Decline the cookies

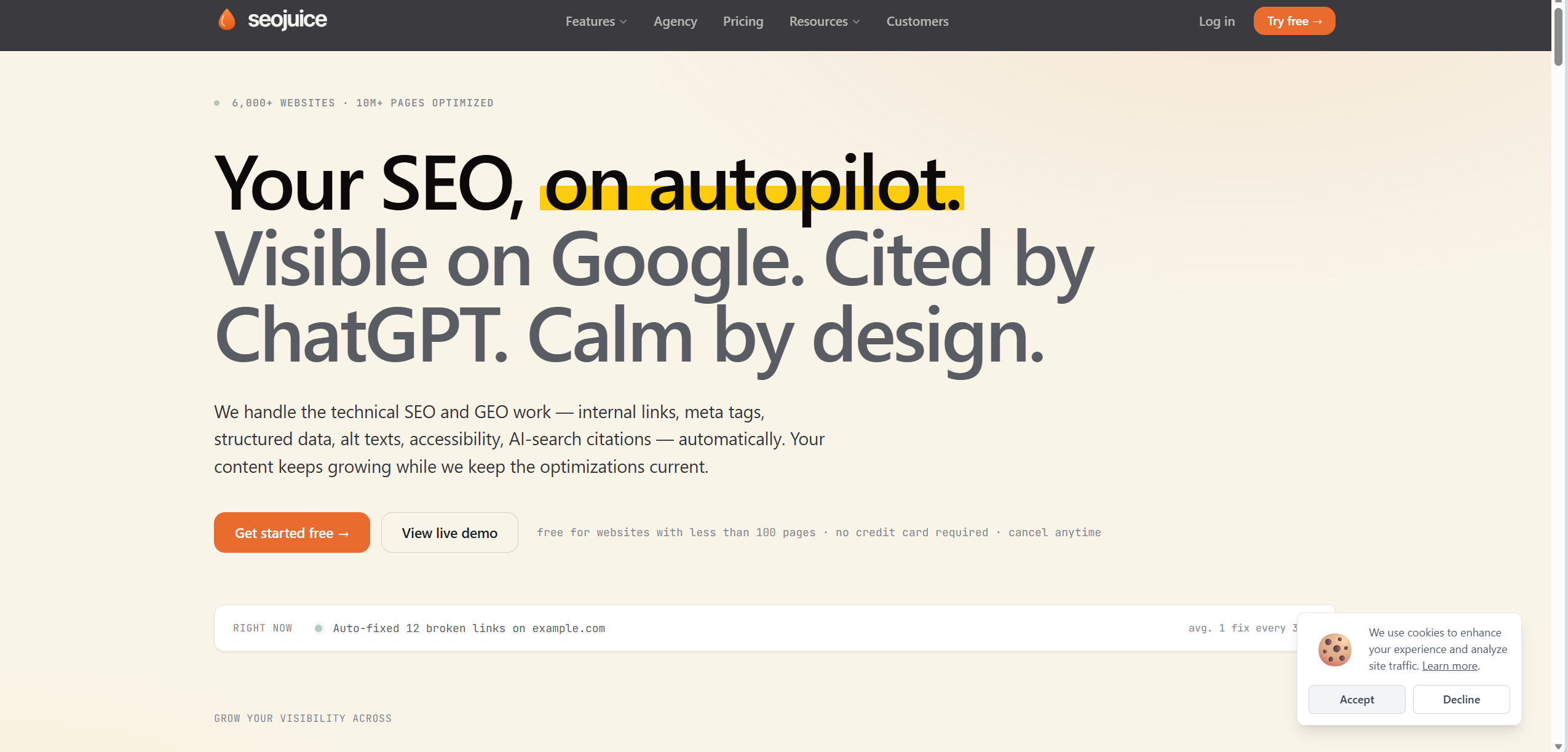tap(1461, 699)
